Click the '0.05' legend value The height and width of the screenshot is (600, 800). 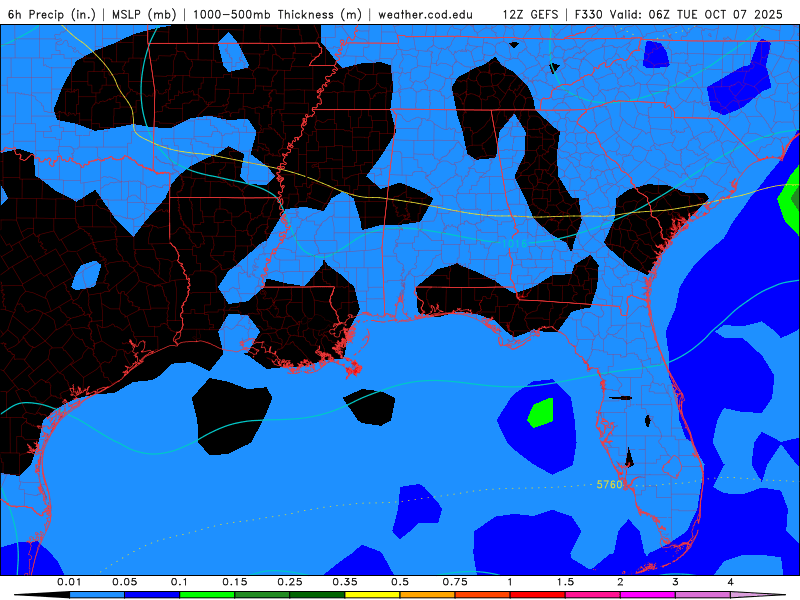coord(124,582)
